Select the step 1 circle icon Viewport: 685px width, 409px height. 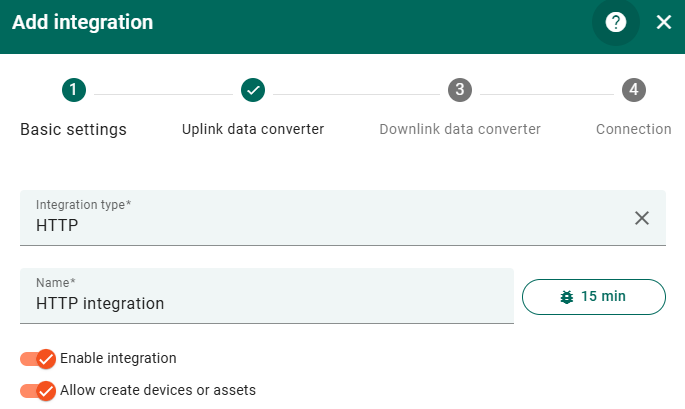73,90
